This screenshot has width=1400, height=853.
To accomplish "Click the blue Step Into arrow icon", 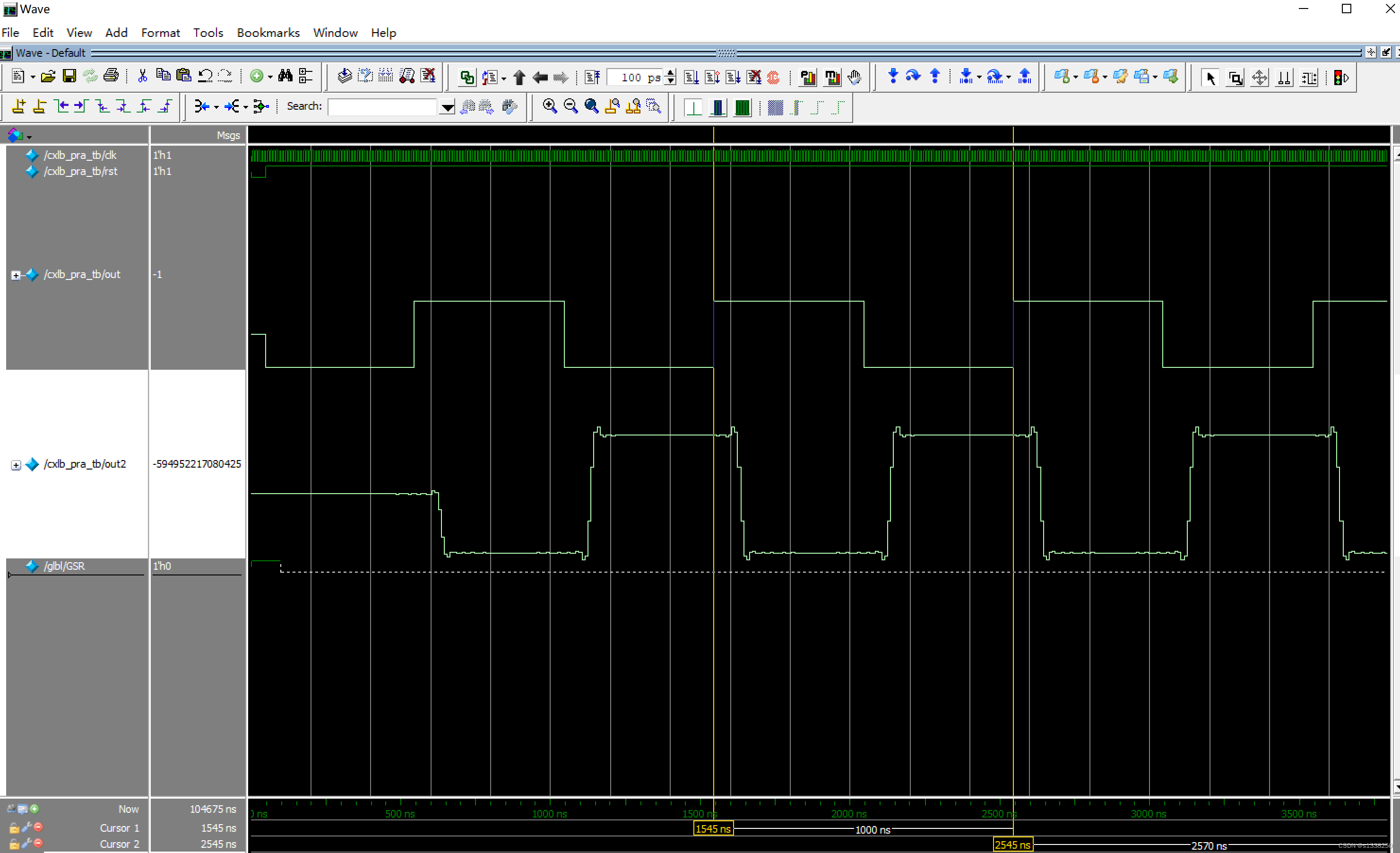I will [893, 76].
